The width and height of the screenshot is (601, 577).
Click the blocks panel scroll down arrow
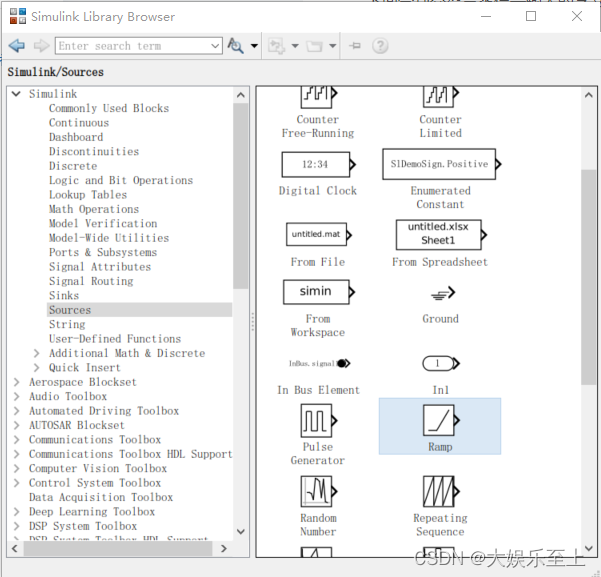589,549
